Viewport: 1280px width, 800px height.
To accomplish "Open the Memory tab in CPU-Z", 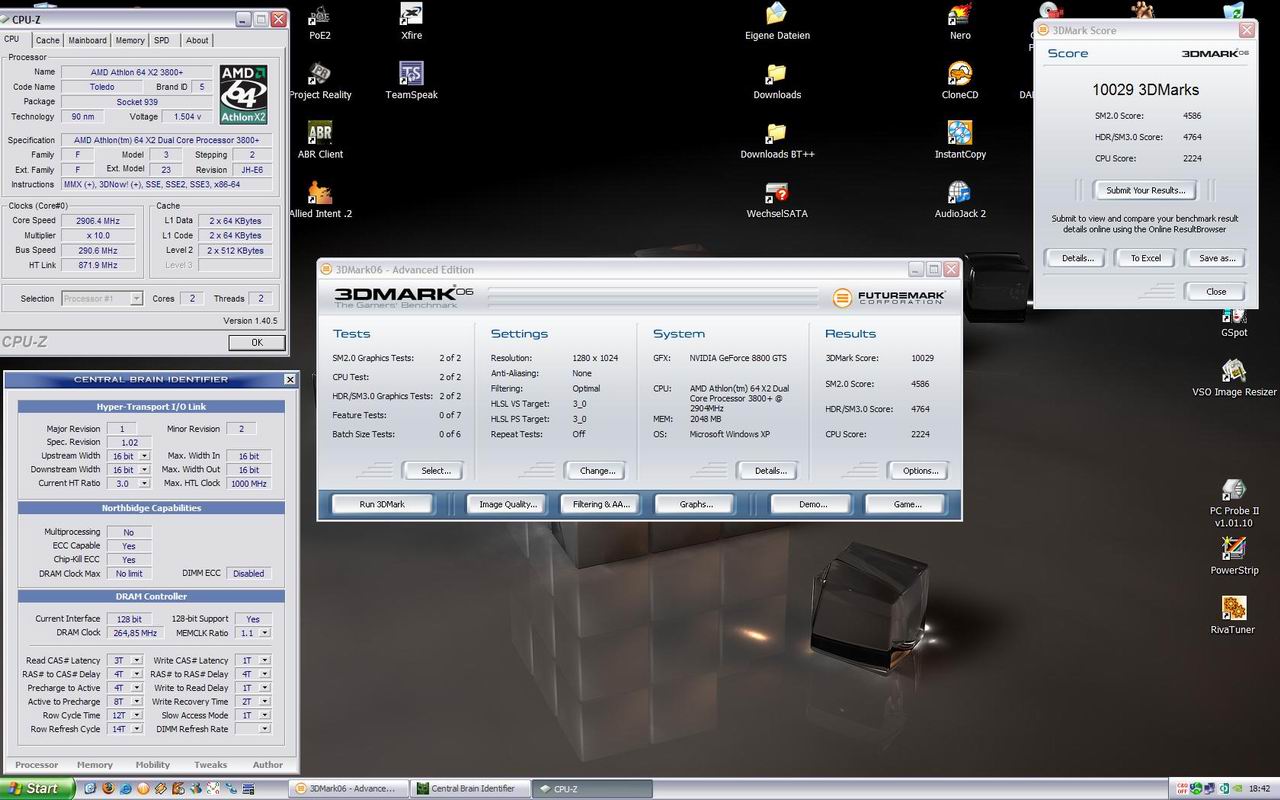I will 130,41.
